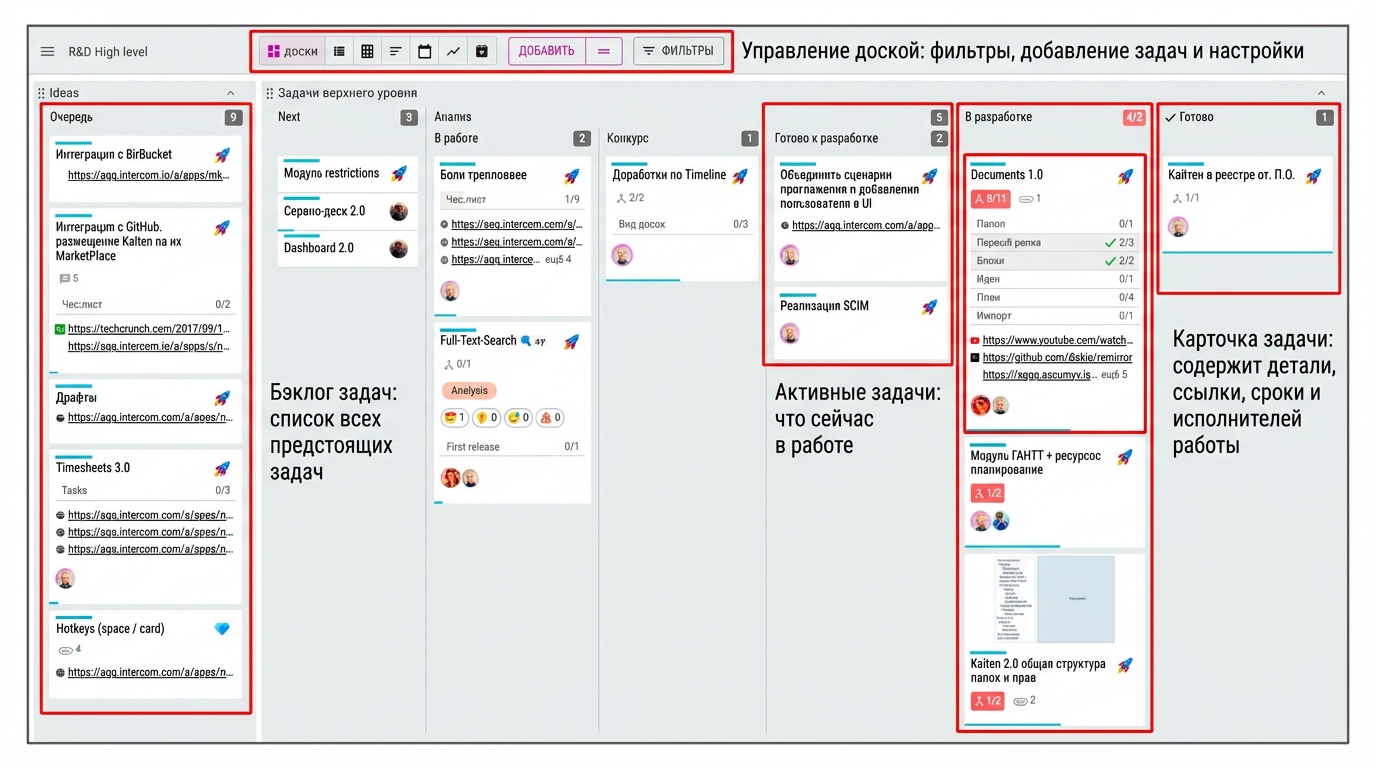This screenshot has width=1376, height=768.
Task: Open the youtube.com link in Documents 1.0
Action: click(1058, 340)
